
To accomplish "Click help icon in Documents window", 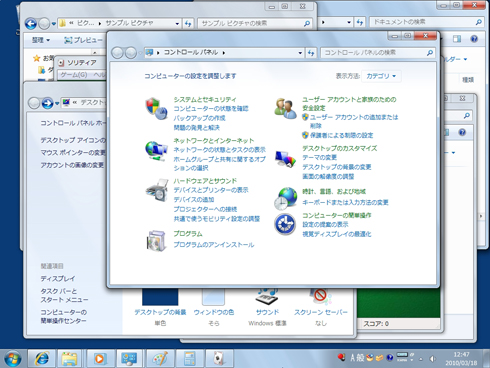I will [x=474, y=39].
